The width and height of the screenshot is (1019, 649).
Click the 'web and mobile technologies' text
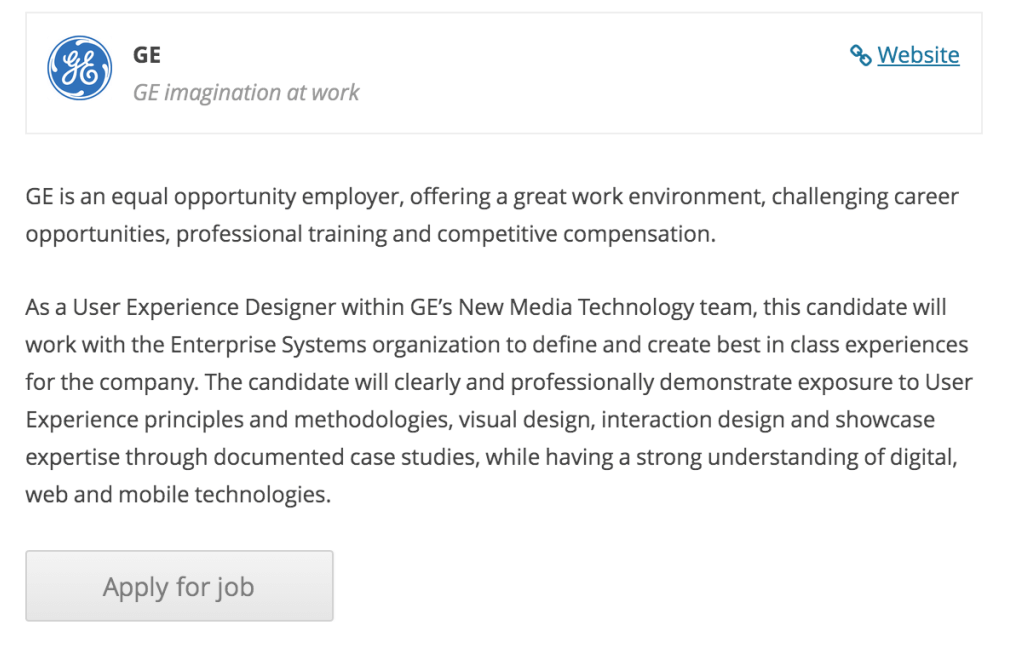[x=177, y=494]
